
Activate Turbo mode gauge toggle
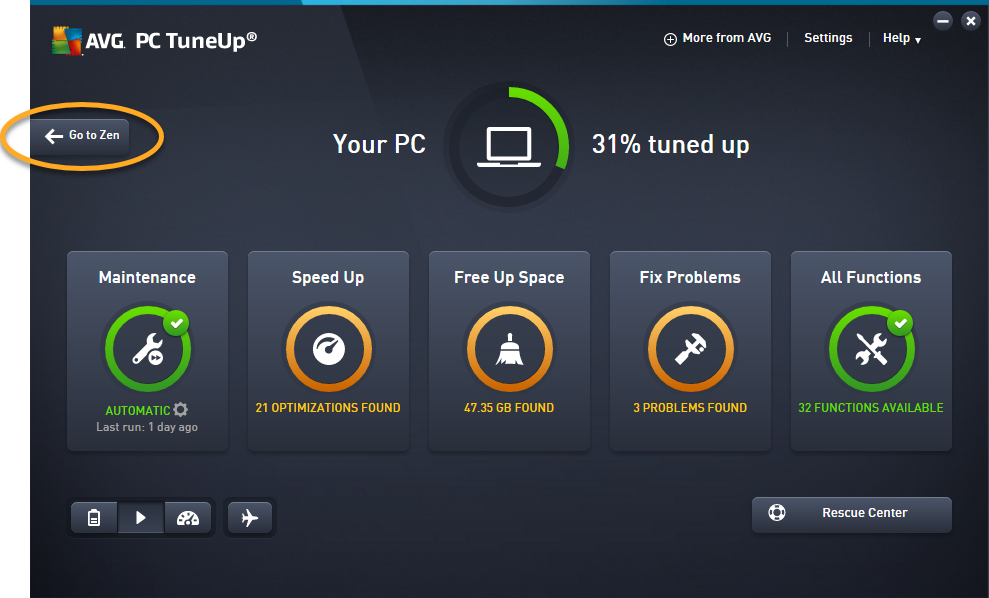[188, 518]
